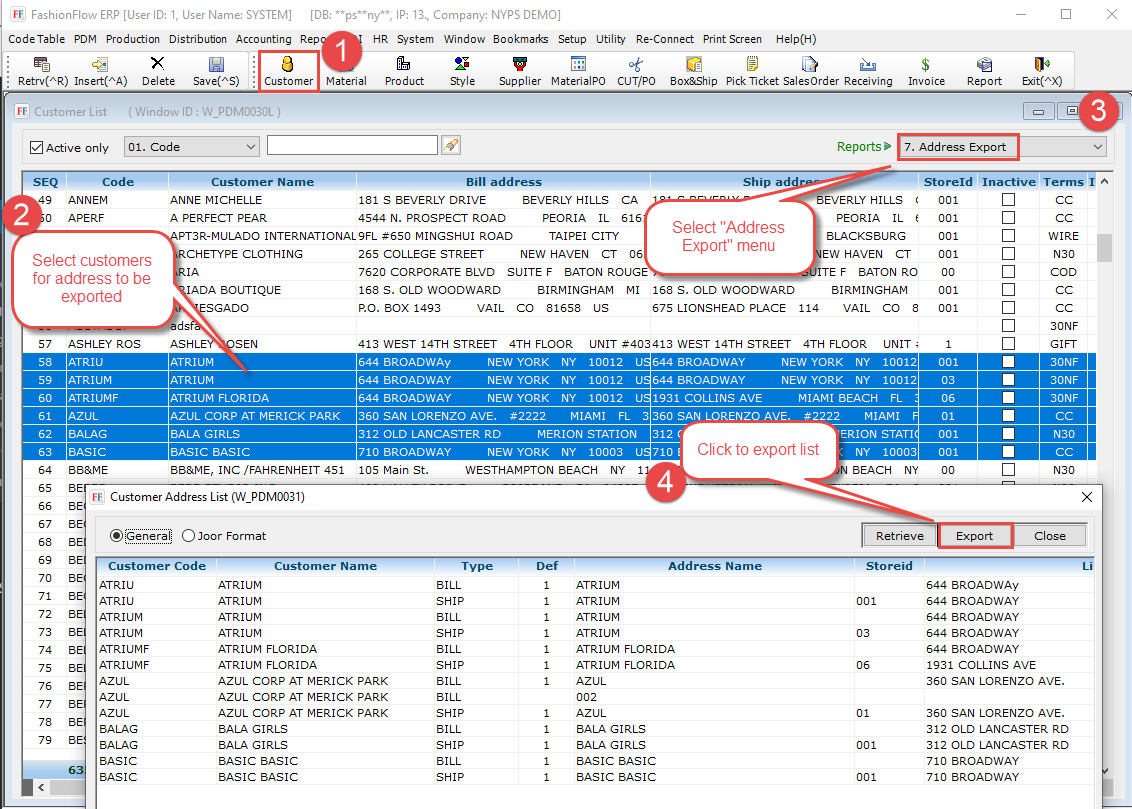The image size is (1132, 809).
Task: Toggle Inactive checkbox for ANNE MICHELLE row
Action: point(1008,200)
